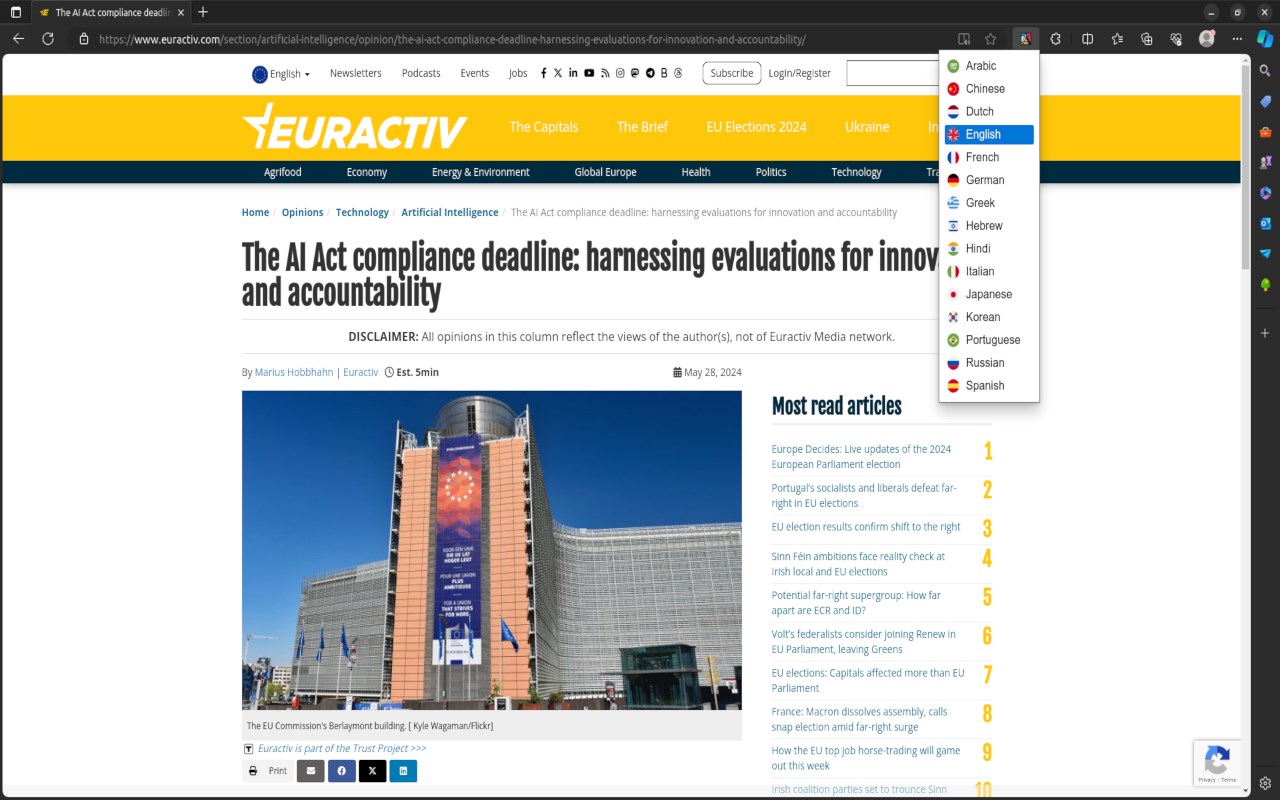Share article on X button below image
The width and height of the screenshot is (1280, 800).
(x=372, y=771)
